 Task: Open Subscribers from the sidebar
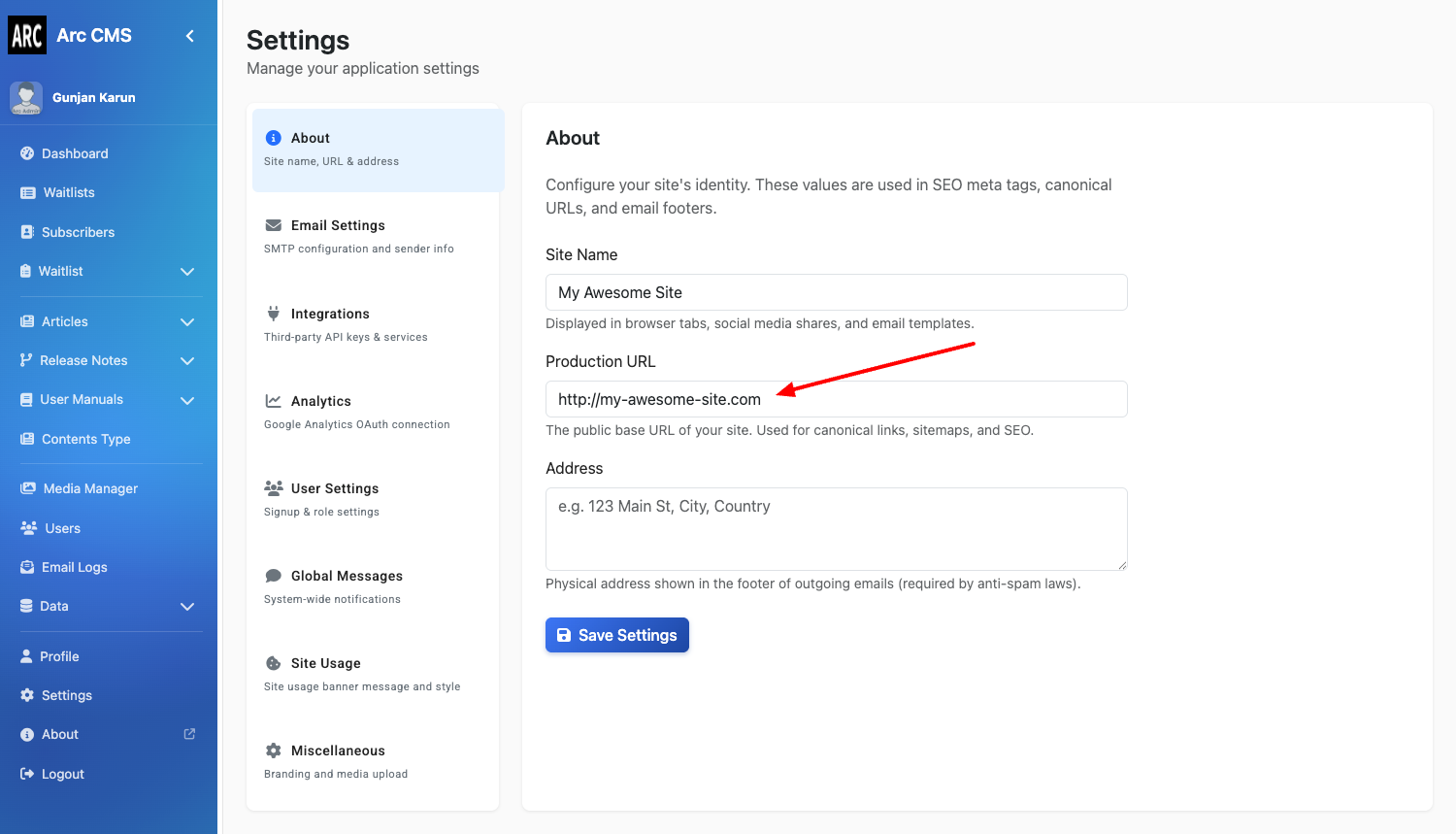78,232
